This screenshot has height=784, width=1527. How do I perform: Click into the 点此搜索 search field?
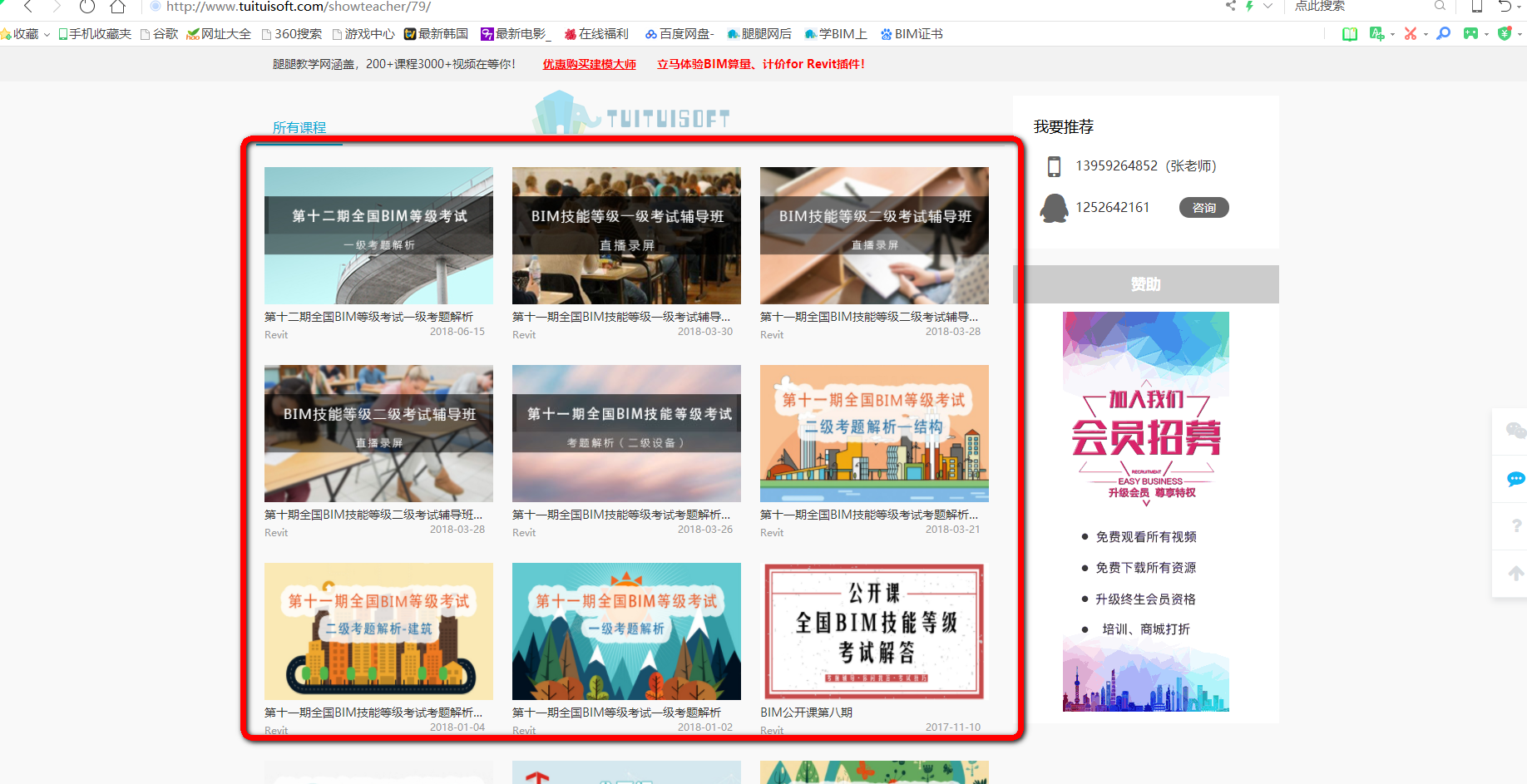click(1360, 6)
